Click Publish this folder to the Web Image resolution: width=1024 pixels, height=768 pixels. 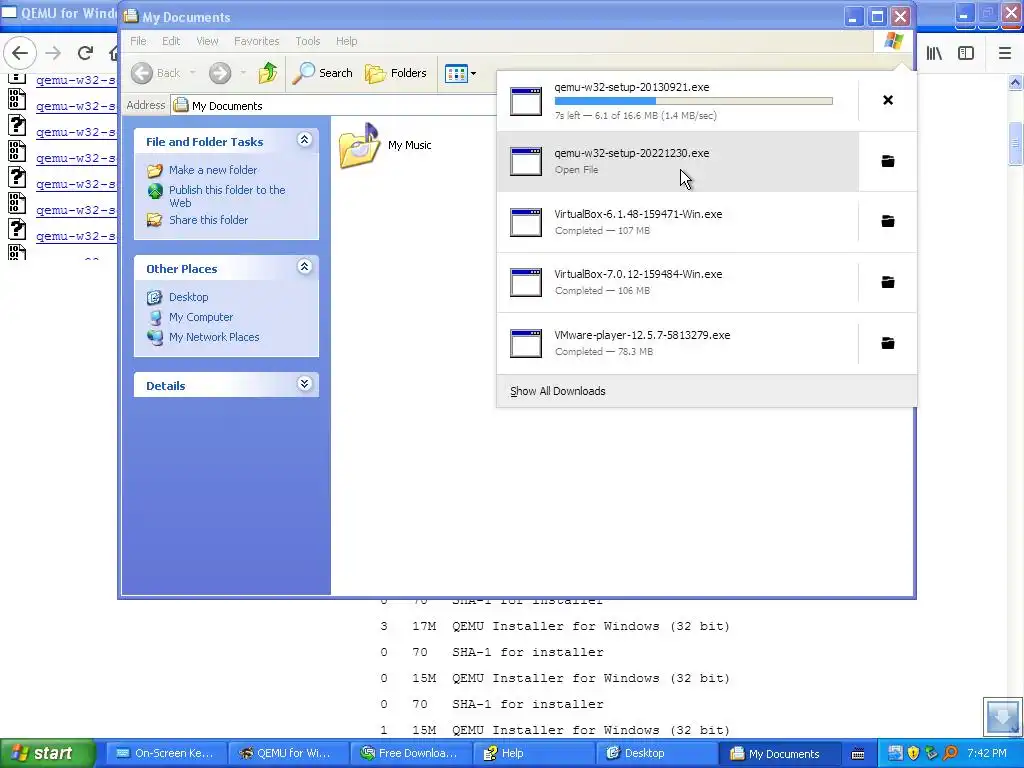click(x=227, y=196)
